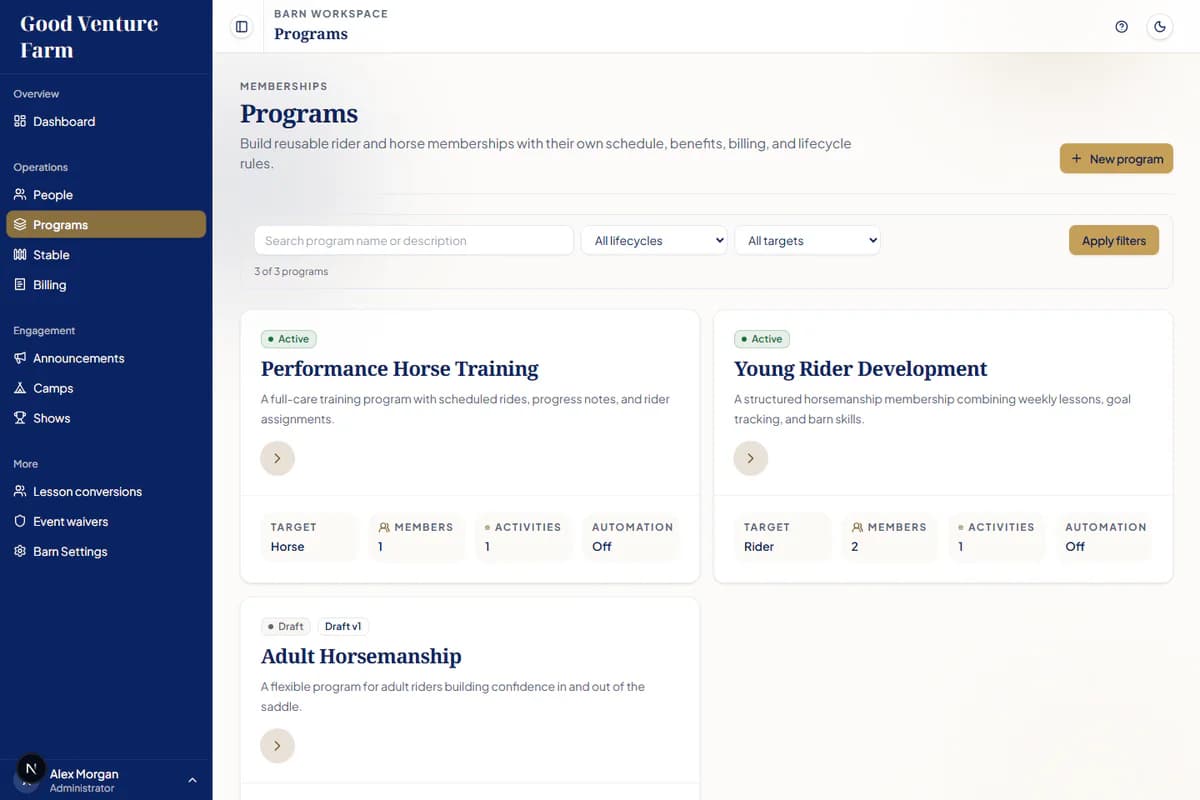Screen dimensions: 1200x800
Task: Click the New program button
Action: [1116, 158]
